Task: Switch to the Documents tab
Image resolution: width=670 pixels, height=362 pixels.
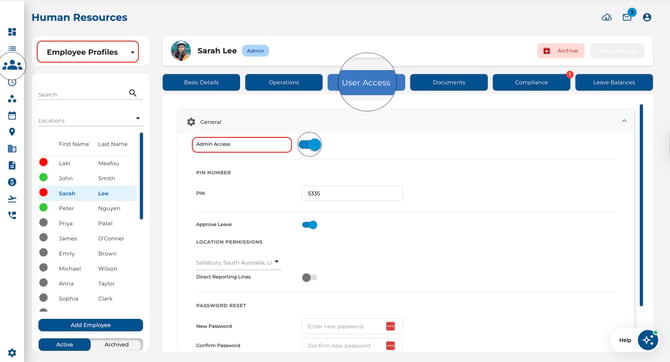Action: [x=449, y=82]
